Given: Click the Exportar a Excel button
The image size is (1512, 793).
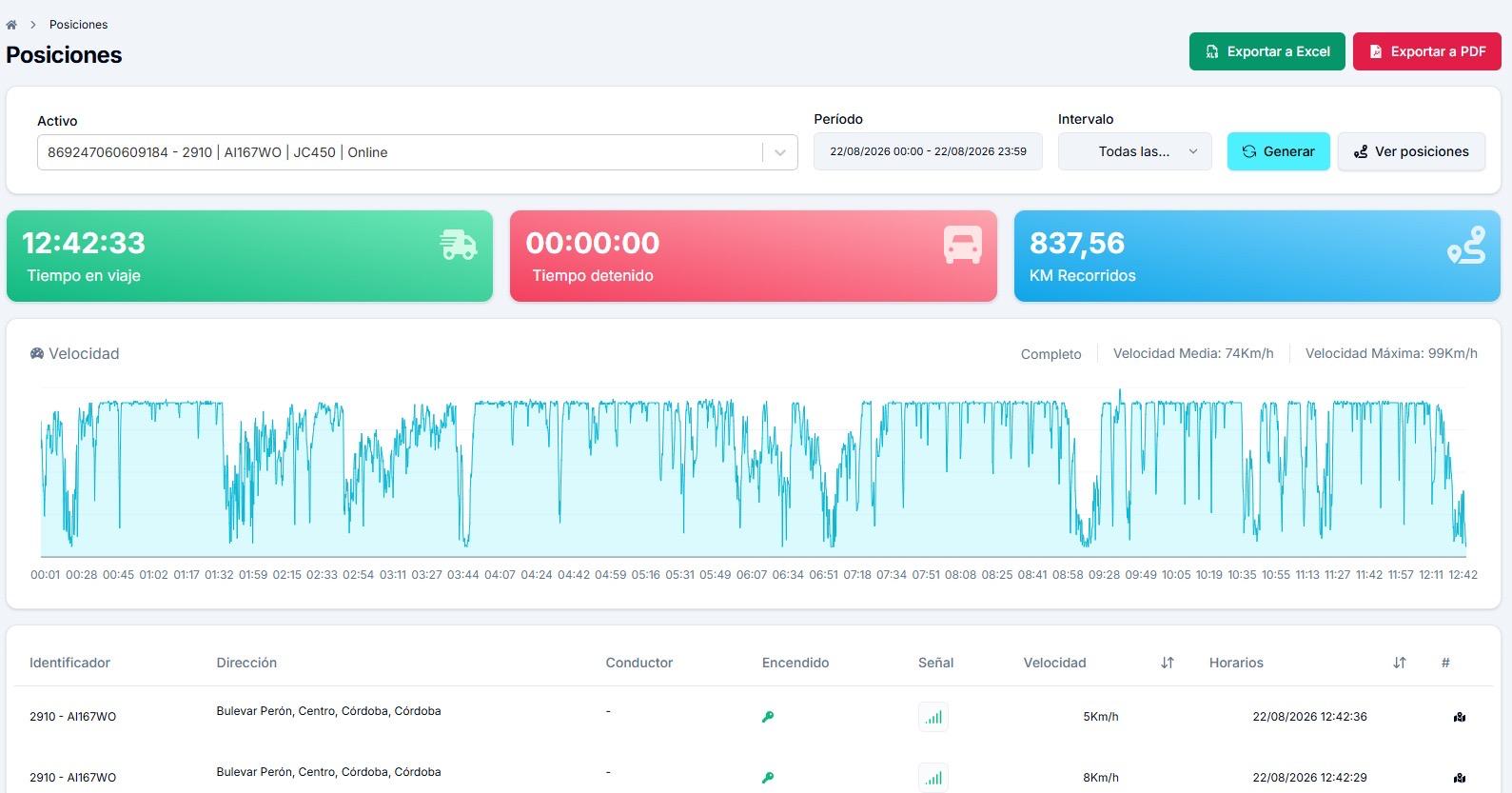Looking at the screenshot, I should [x=1267, y=51].
